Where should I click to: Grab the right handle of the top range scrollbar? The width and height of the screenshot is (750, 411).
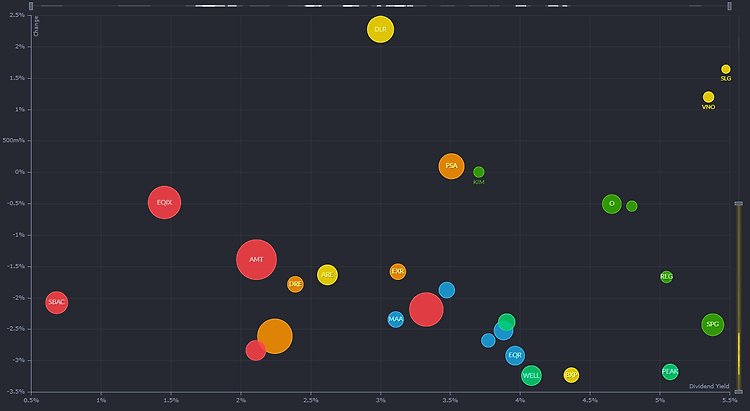pyautogui.click(x=729, y=6)
